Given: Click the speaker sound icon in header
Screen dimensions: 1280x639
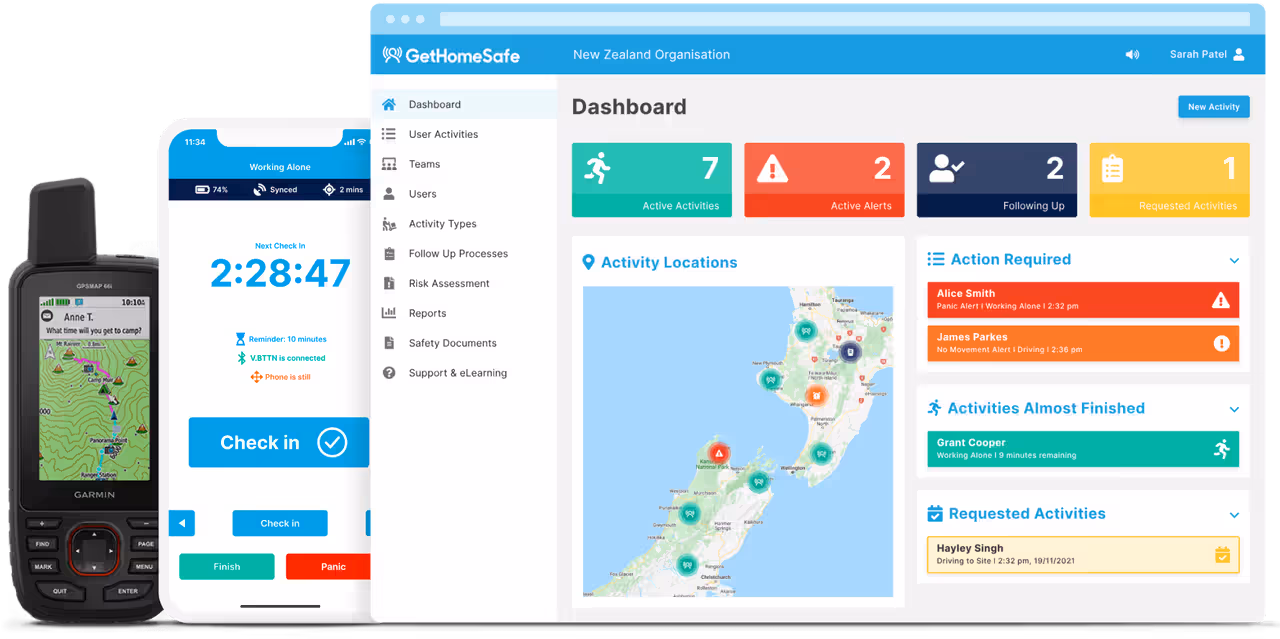Looking at the screenshot, I should pos(1132,55).
